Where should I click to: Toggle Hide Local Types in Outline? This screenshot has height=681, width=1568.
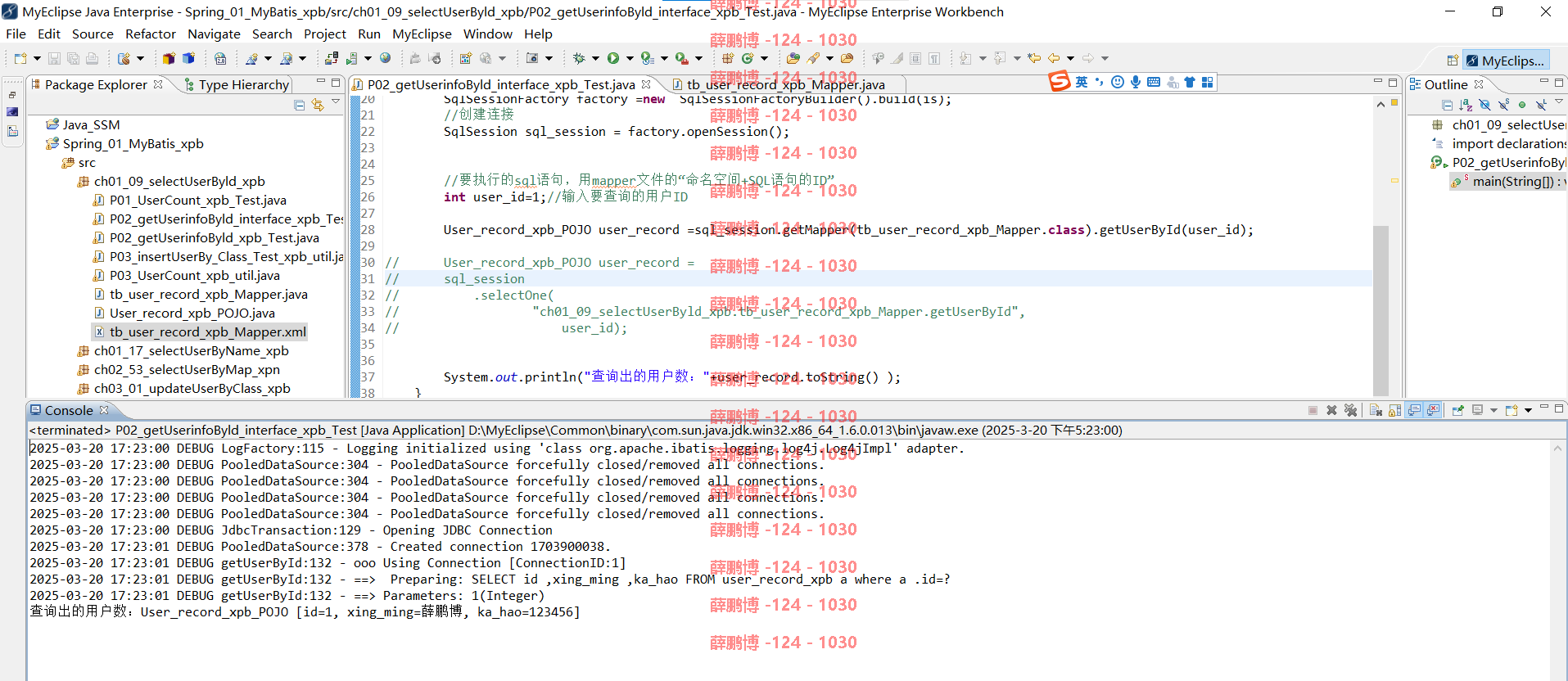click(1541, 105)
